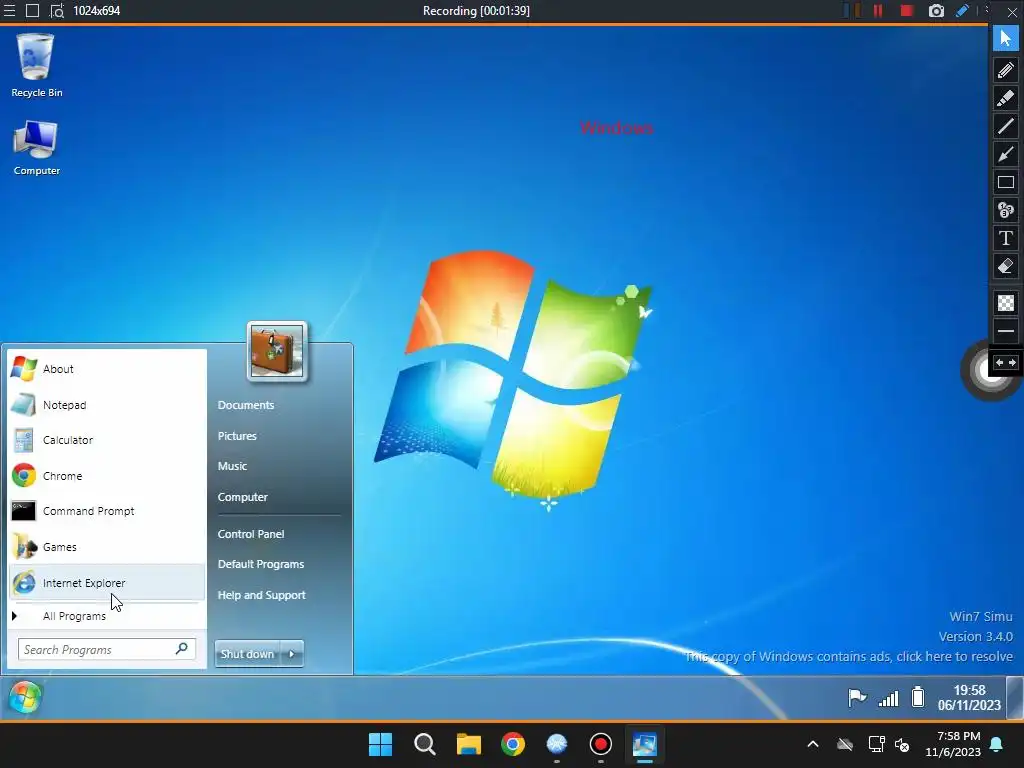1024x768 pixels.
Task: Open About in Start menu
Action: (107, 369)
